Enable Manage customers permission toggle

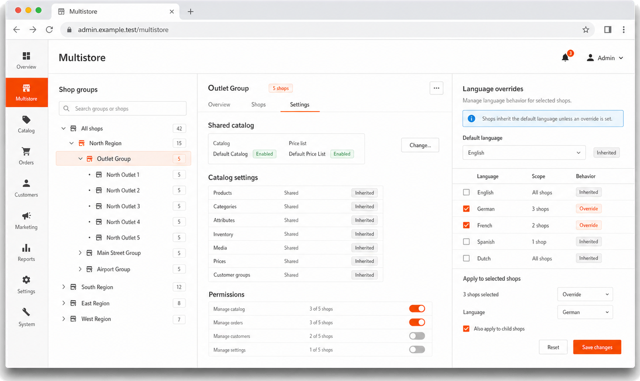(417, 336)
